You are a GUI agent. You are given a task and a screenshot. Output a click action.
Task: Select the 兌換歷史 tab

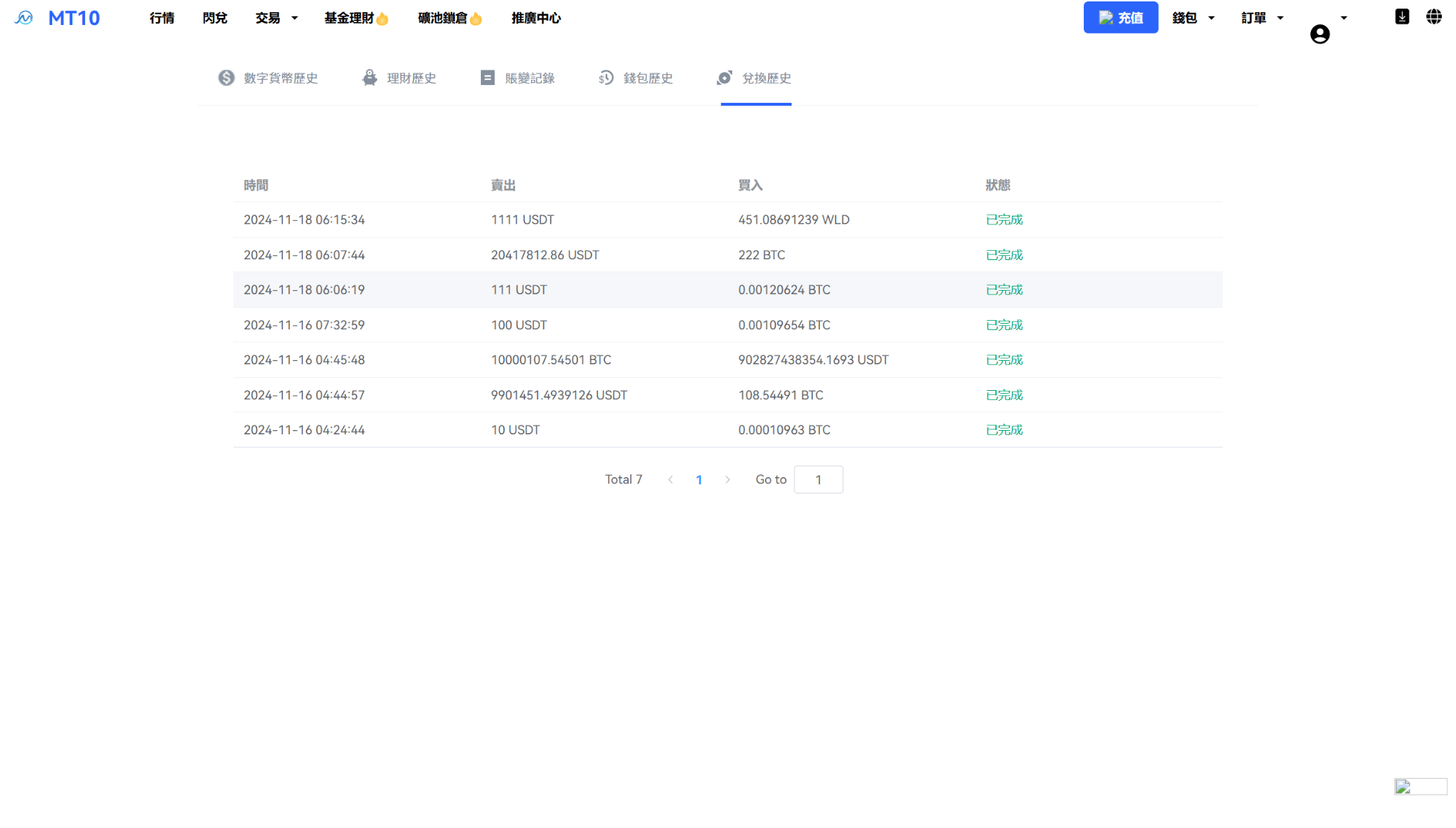(754, 78)
